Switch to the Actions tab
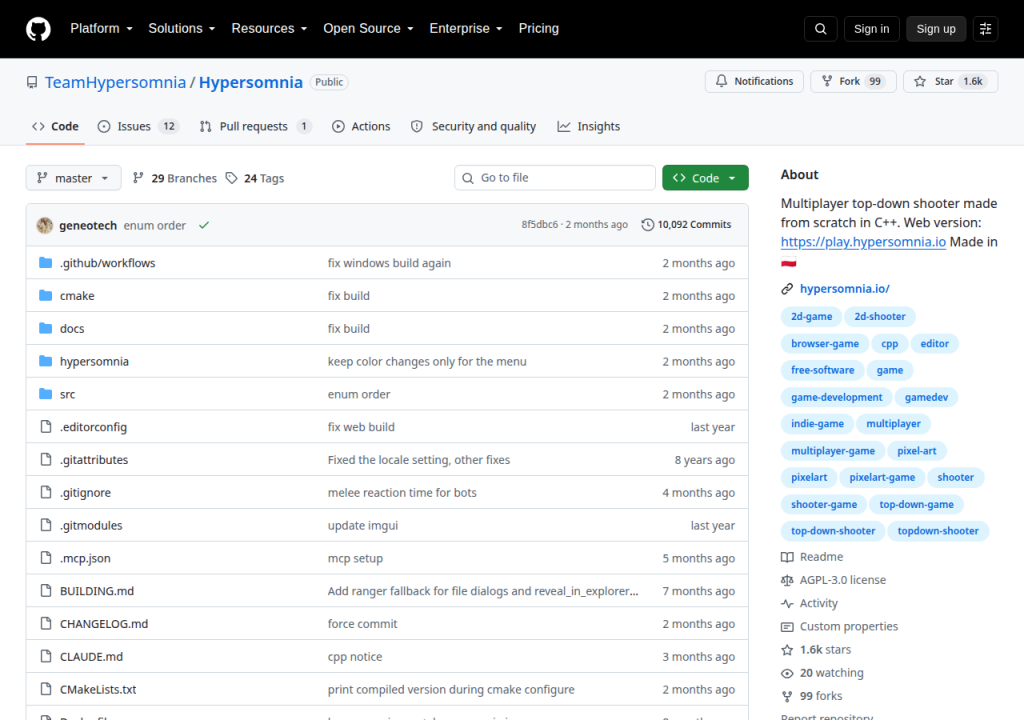Viewport: 1024px width, 720px height. [x=361, y=127]
